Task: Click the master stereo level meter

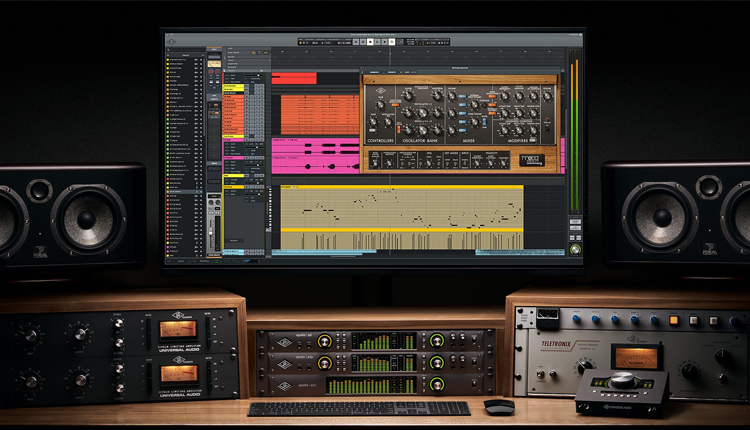Action: tap(574, 132)
